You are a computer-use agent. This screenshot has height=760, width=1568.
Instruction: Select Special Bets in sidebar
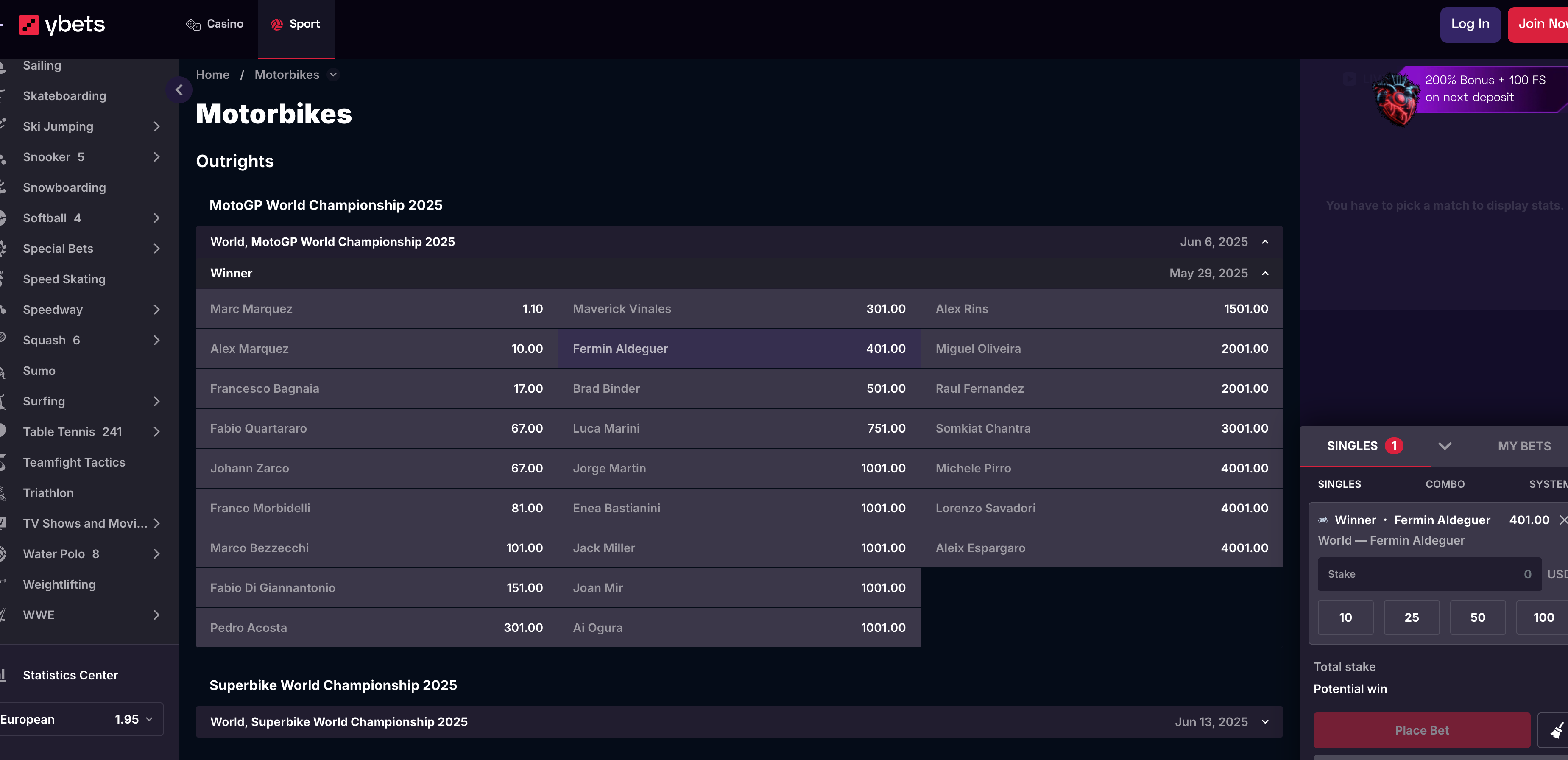click(x=58, y=249)
